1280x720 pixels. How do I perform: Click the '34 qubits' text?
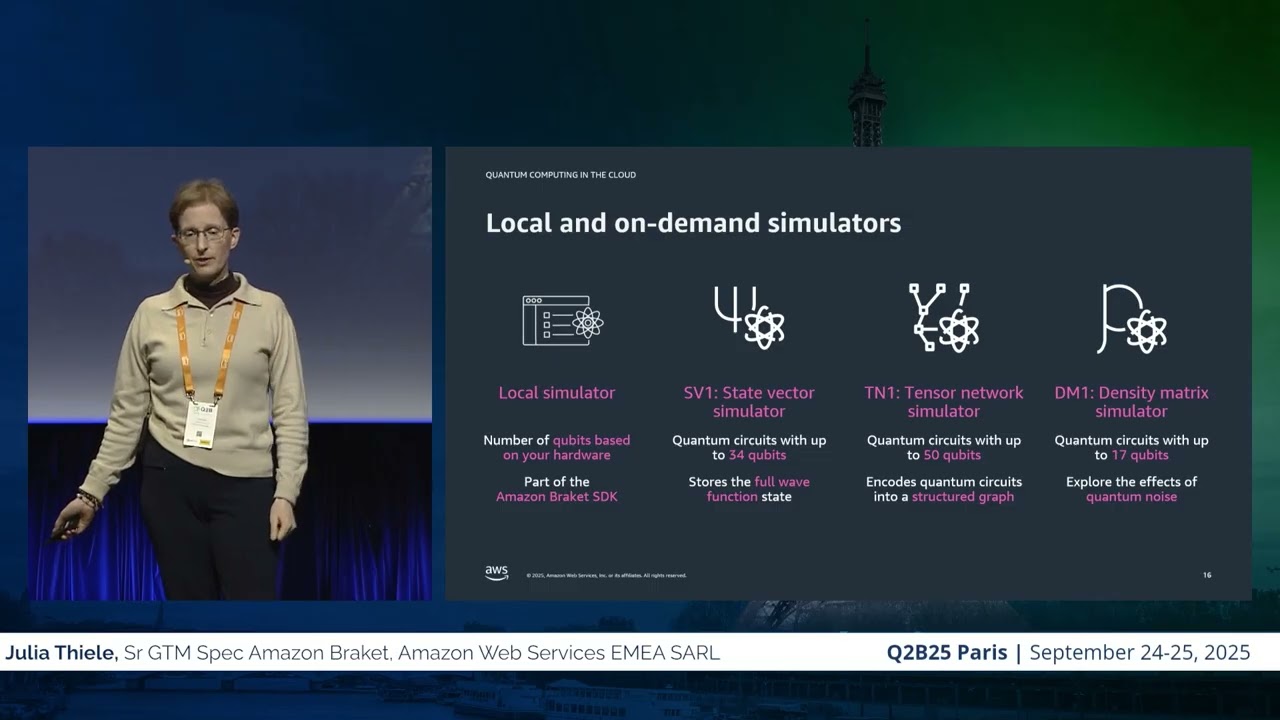757,455
